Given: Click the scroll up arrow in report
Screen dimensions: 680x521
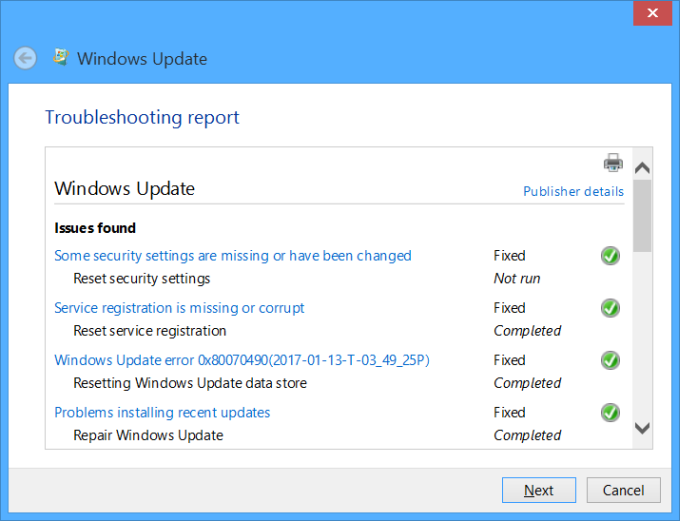Looking at the screenshot, I should [x=642, y=168].
